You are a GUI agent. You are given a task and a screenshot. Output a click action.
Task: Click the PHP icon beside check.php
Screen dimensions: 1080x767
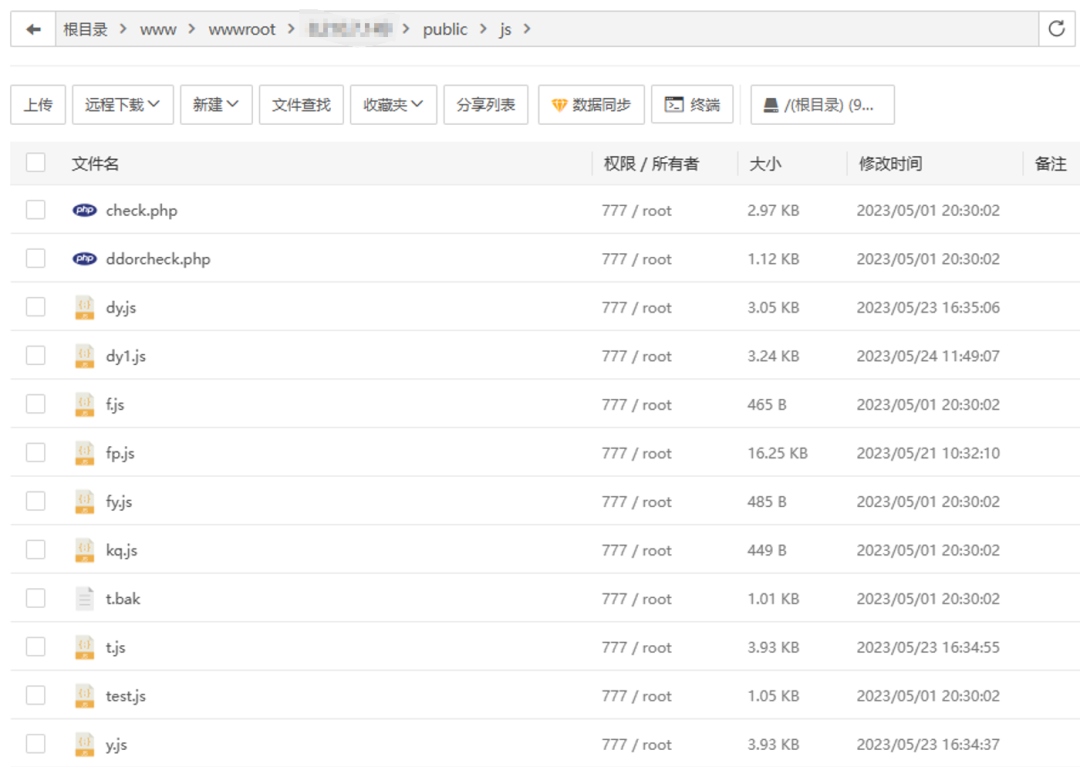pos(85,211)
